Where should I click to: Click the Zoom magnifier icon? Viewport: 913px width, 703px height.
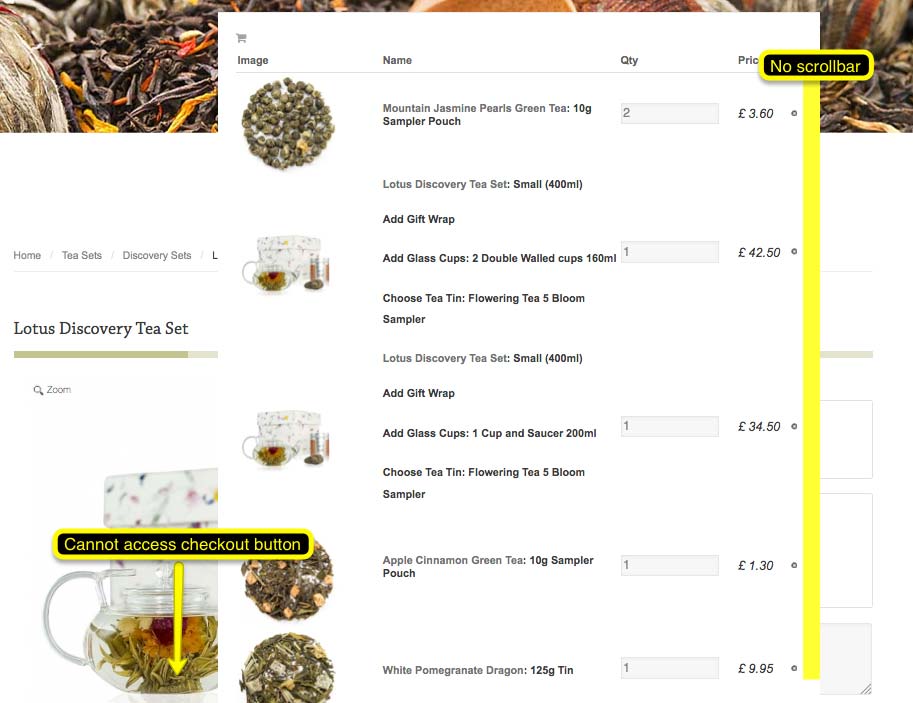tap(38, 390)
